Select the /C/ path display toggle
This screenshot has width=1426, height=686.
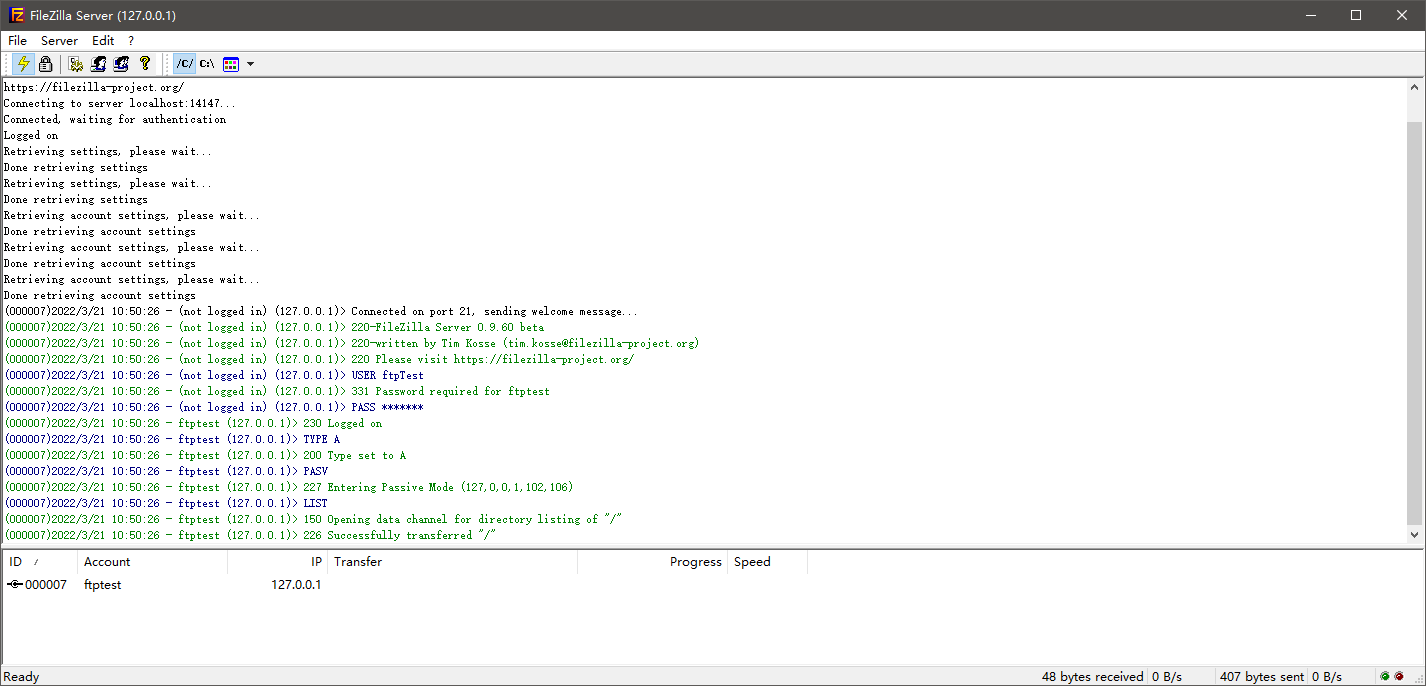click(185, 64)
